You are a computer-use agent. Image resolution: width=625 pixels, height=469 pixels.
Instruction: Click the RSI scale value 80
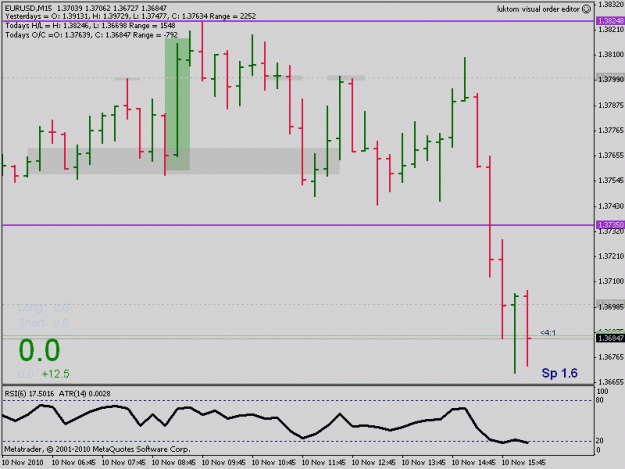coord(600,400)
